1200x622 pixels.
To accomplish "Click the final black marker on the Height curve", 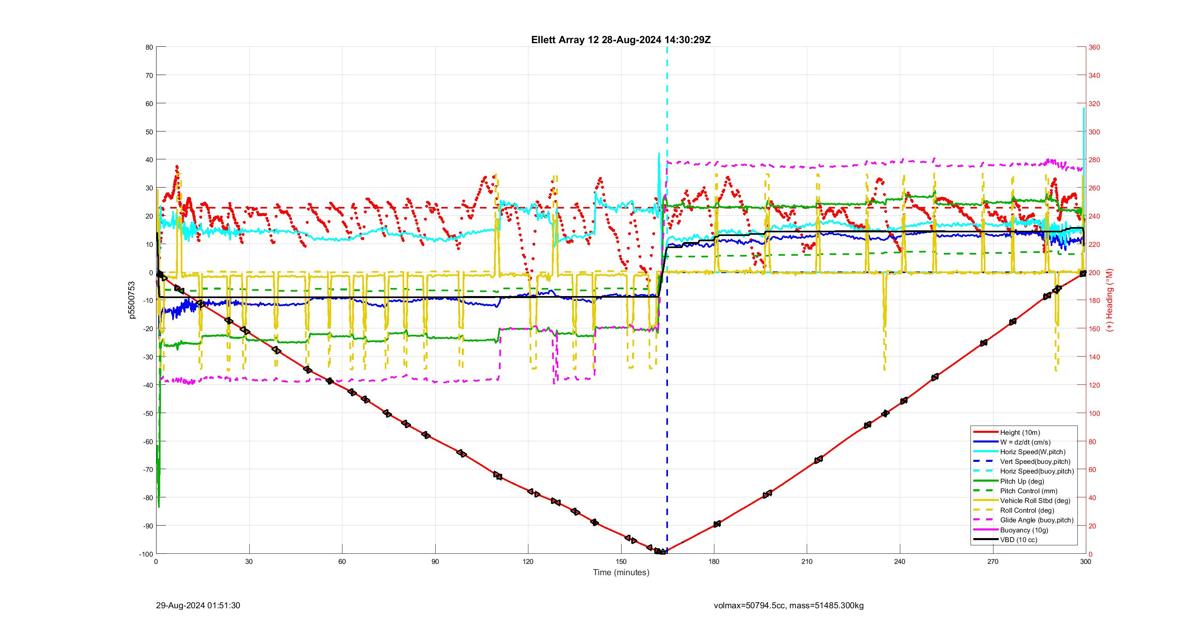I will coord(1084,272).
